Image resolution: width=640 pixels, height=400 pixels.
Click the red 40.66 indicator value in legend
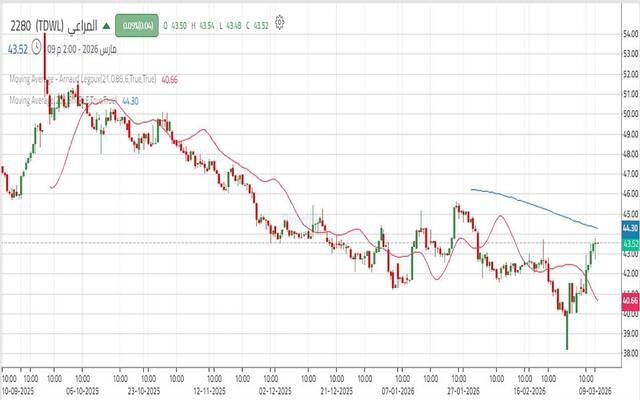[x=170, y=78]
